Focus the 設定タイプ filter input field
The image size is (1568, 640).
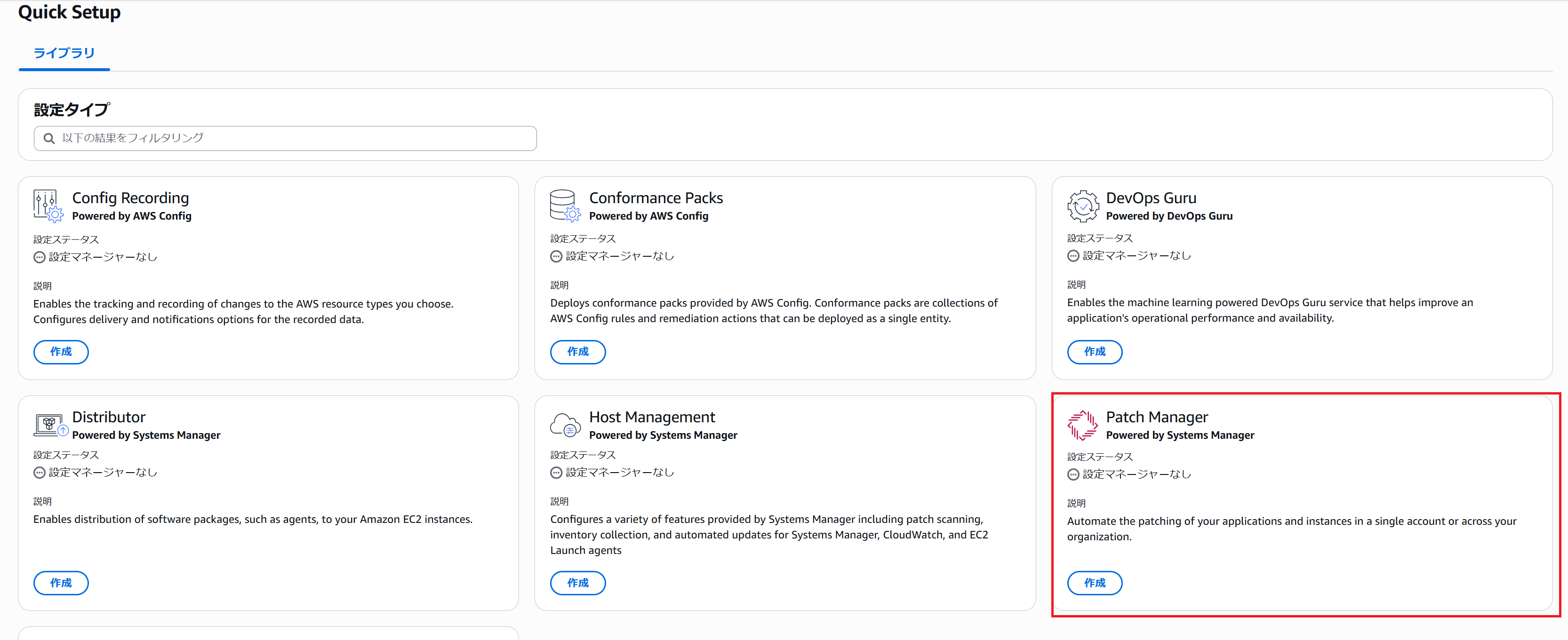(292, 139)
